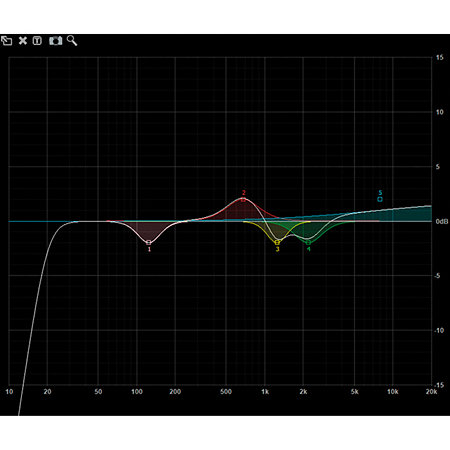This screenshot has width=450, height=450.
Task: Click the 20 Hz frequency axis label
Action: (47, 391)
